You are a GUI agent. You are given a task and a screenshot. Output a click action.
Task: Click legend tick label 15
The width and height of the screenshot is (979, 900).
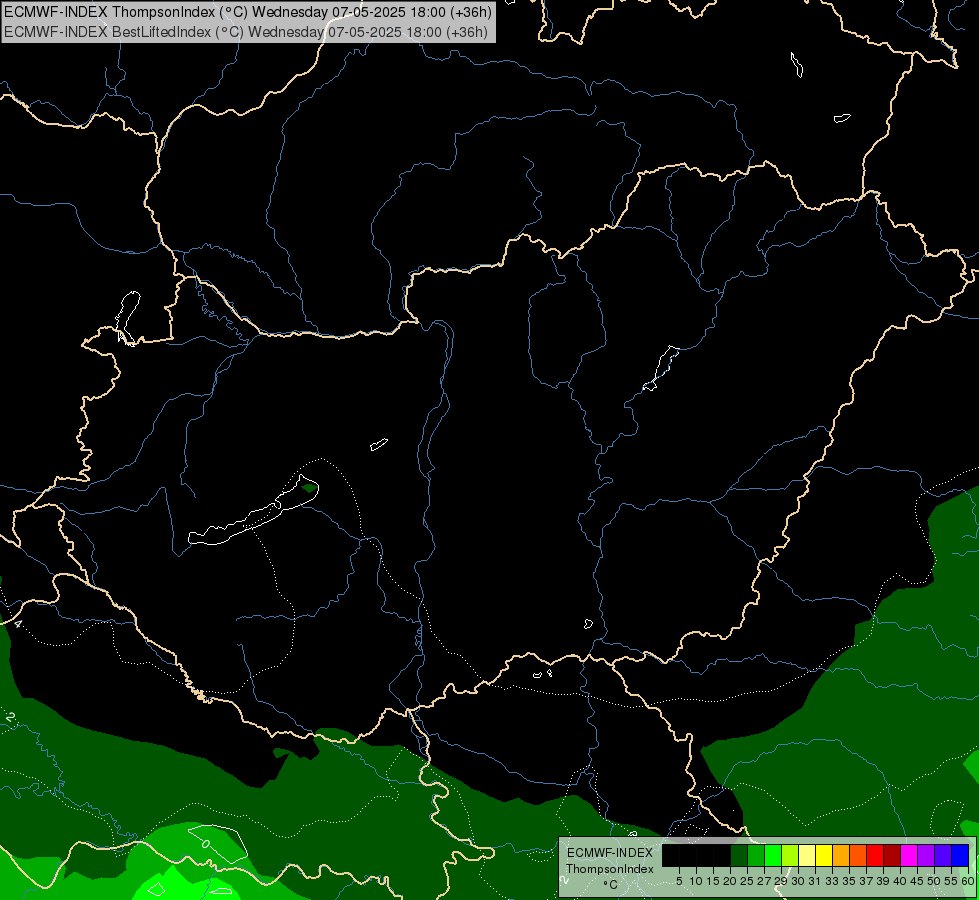713,881
